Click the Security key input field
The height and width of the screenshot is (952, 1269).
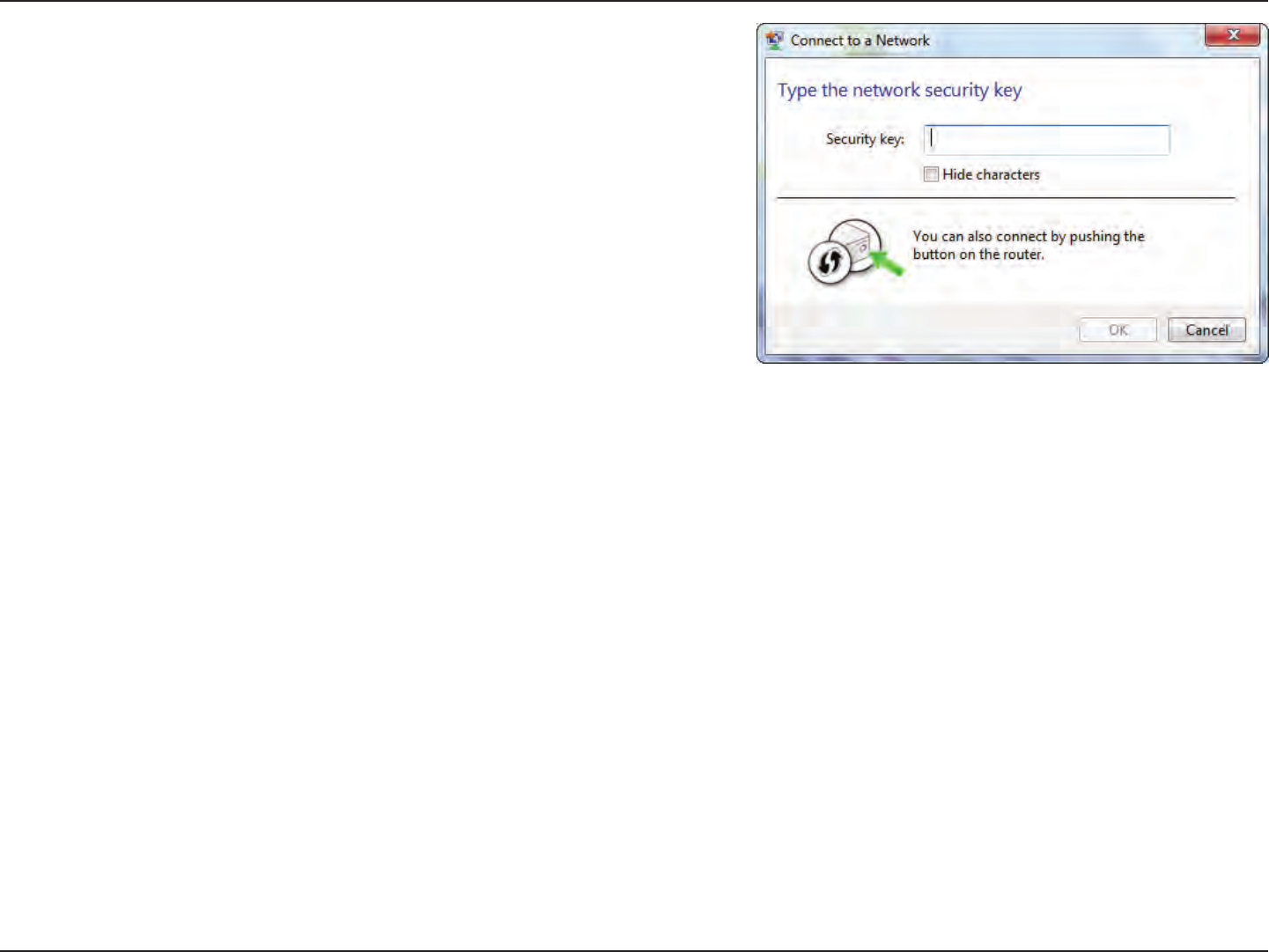(x=1046, y=140)
